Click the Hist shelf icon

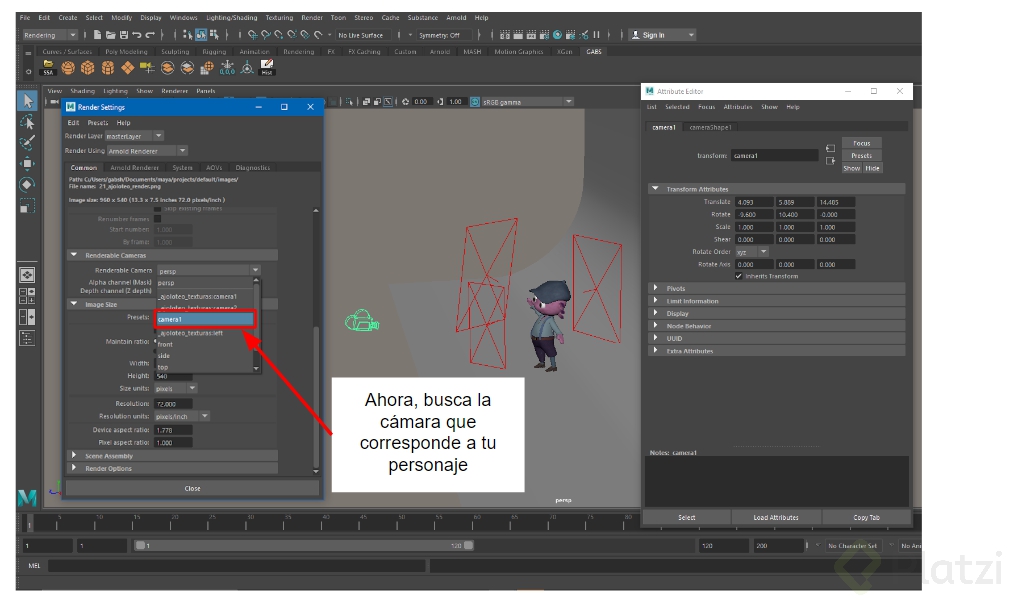267,67
